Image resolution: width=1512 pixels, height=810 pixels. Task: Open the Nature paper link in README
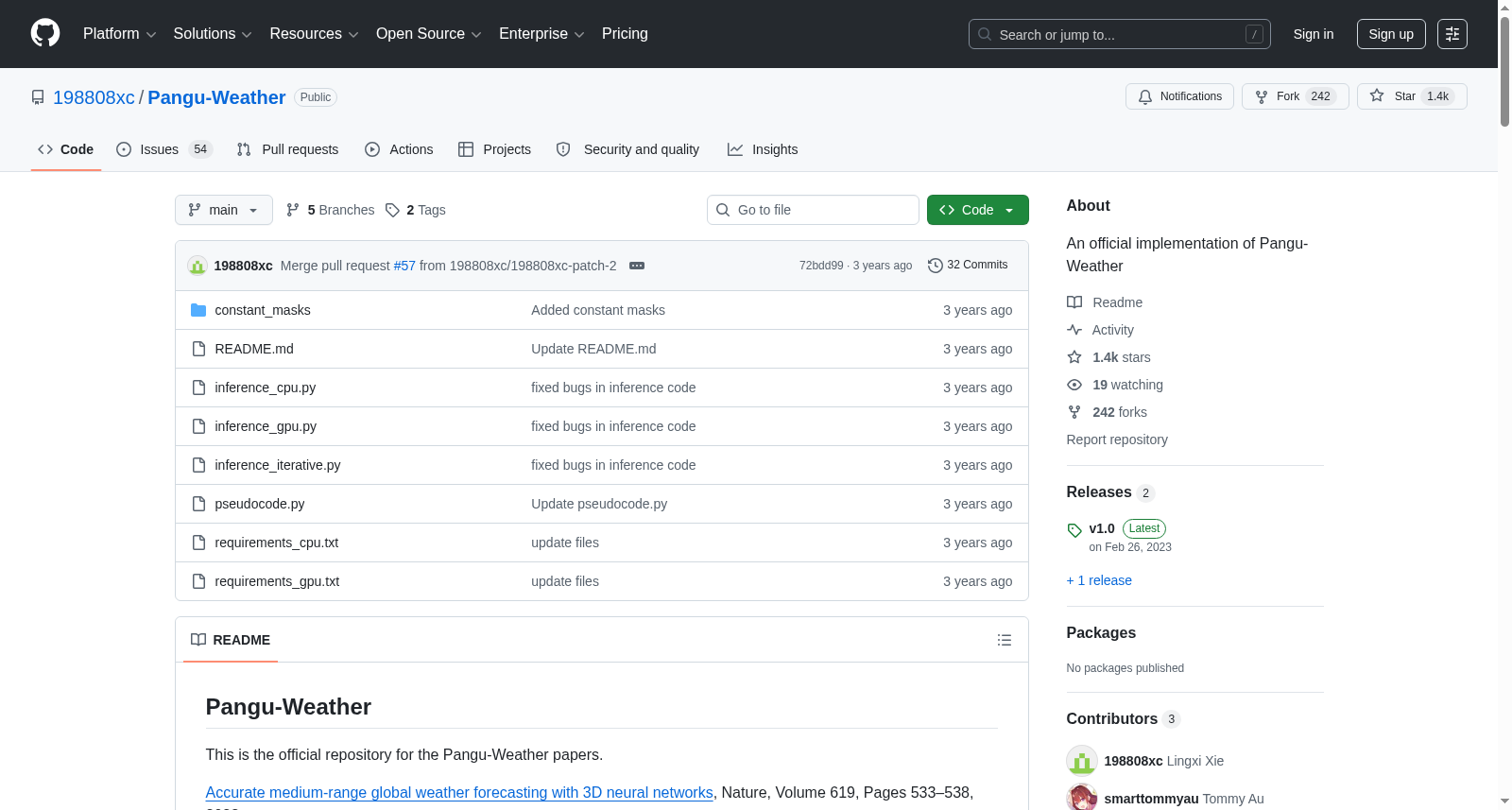pyautogui.click(x=459, y=792)
